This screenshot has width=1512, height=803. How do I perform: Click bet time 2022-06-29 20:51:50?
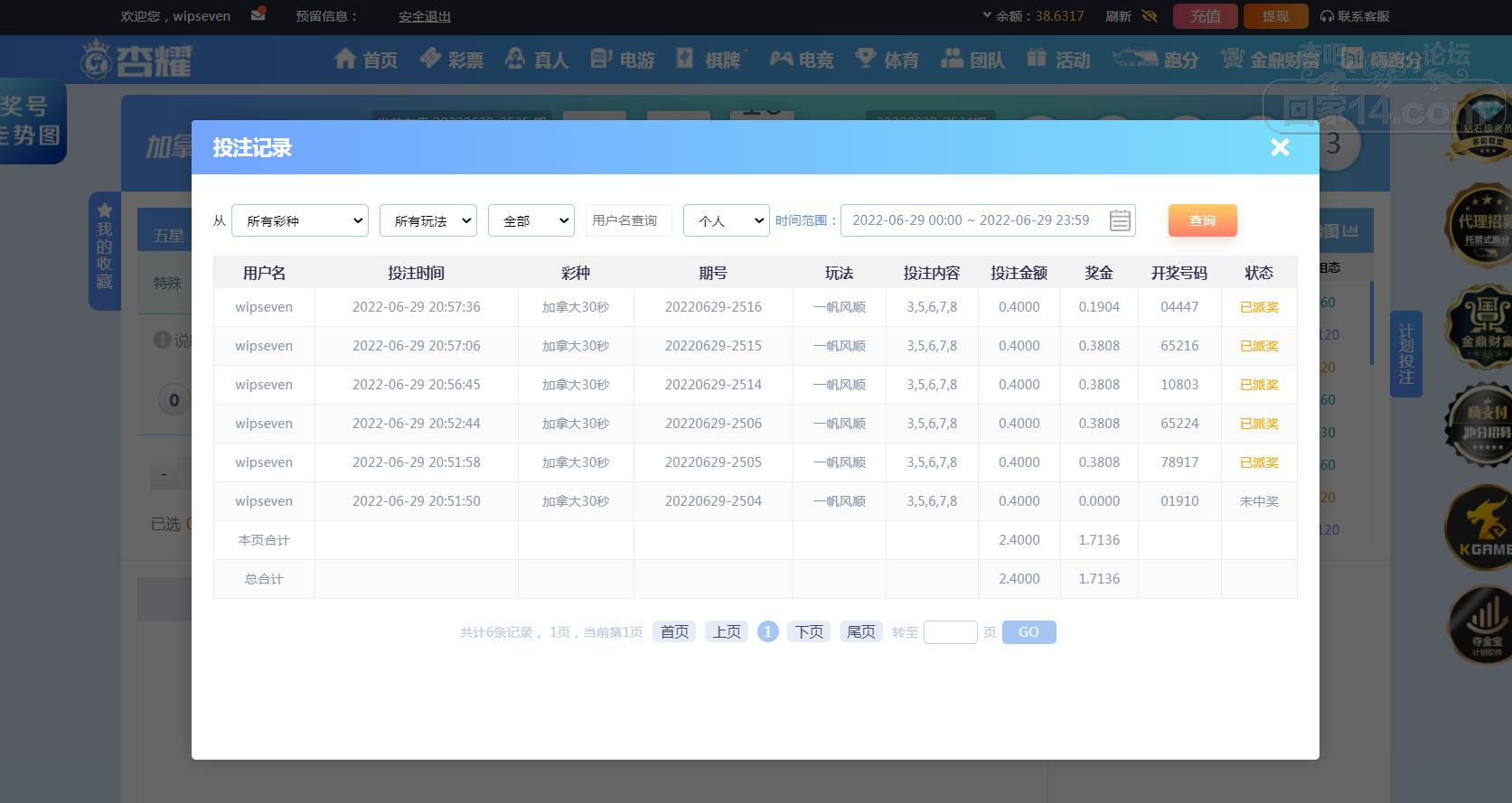[417, 501]
